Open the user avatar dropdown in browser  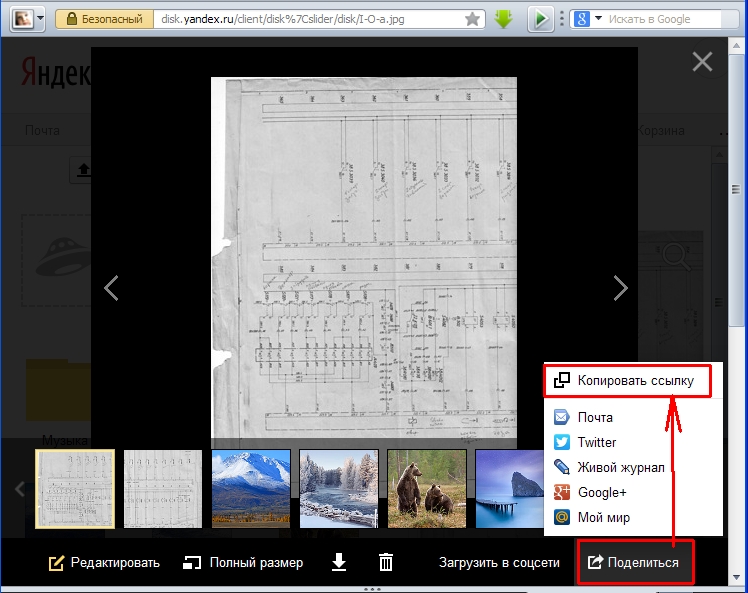point(28,19)
